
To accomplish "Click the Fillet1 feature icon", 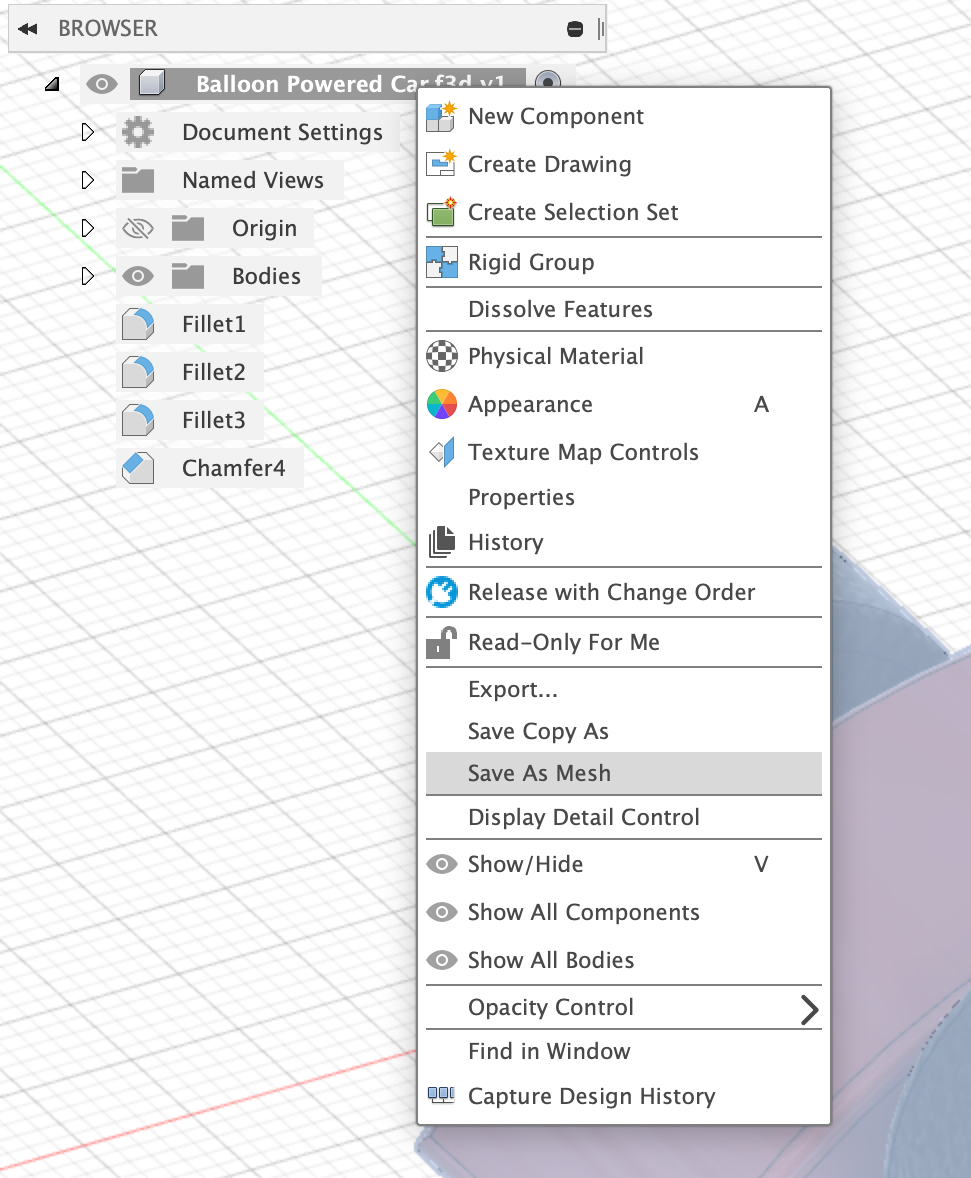I will (x=138, y=325).
